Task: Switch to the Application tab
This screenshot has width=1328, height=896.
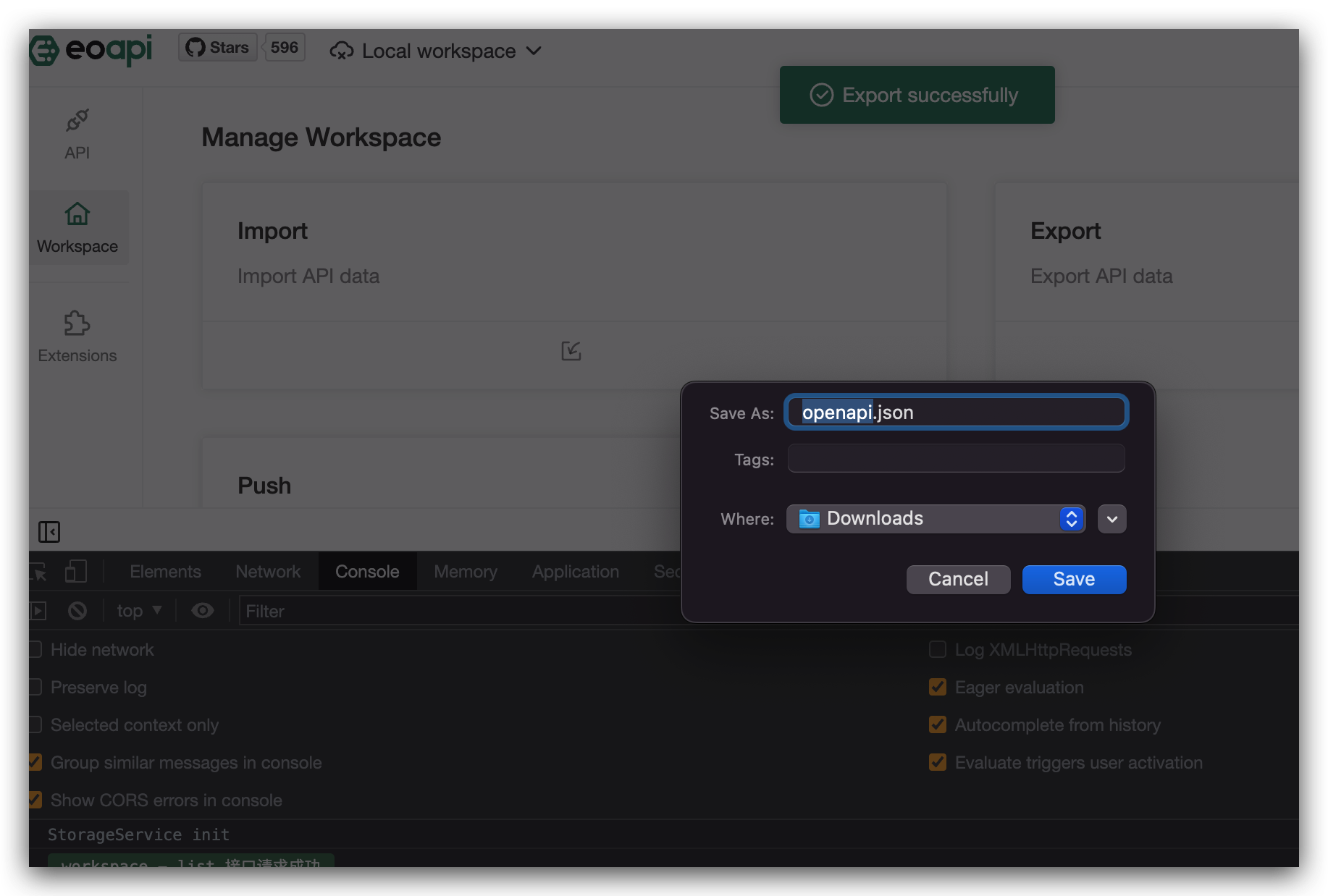Action: pyautogui.click(x=576, y=572)
